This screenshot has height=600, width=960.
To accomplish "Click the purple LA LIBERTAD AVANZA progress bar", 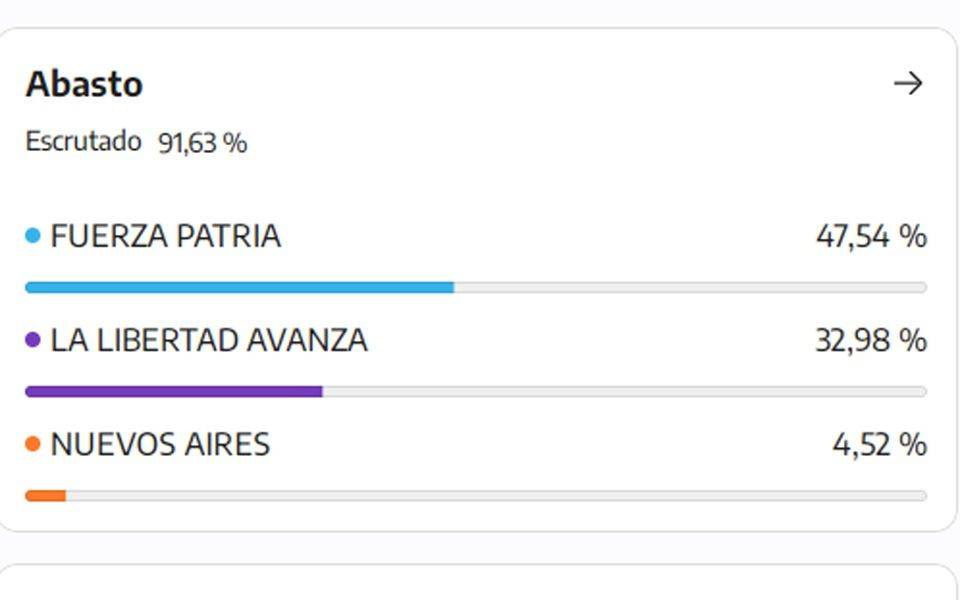I will [x=174, y=392].
